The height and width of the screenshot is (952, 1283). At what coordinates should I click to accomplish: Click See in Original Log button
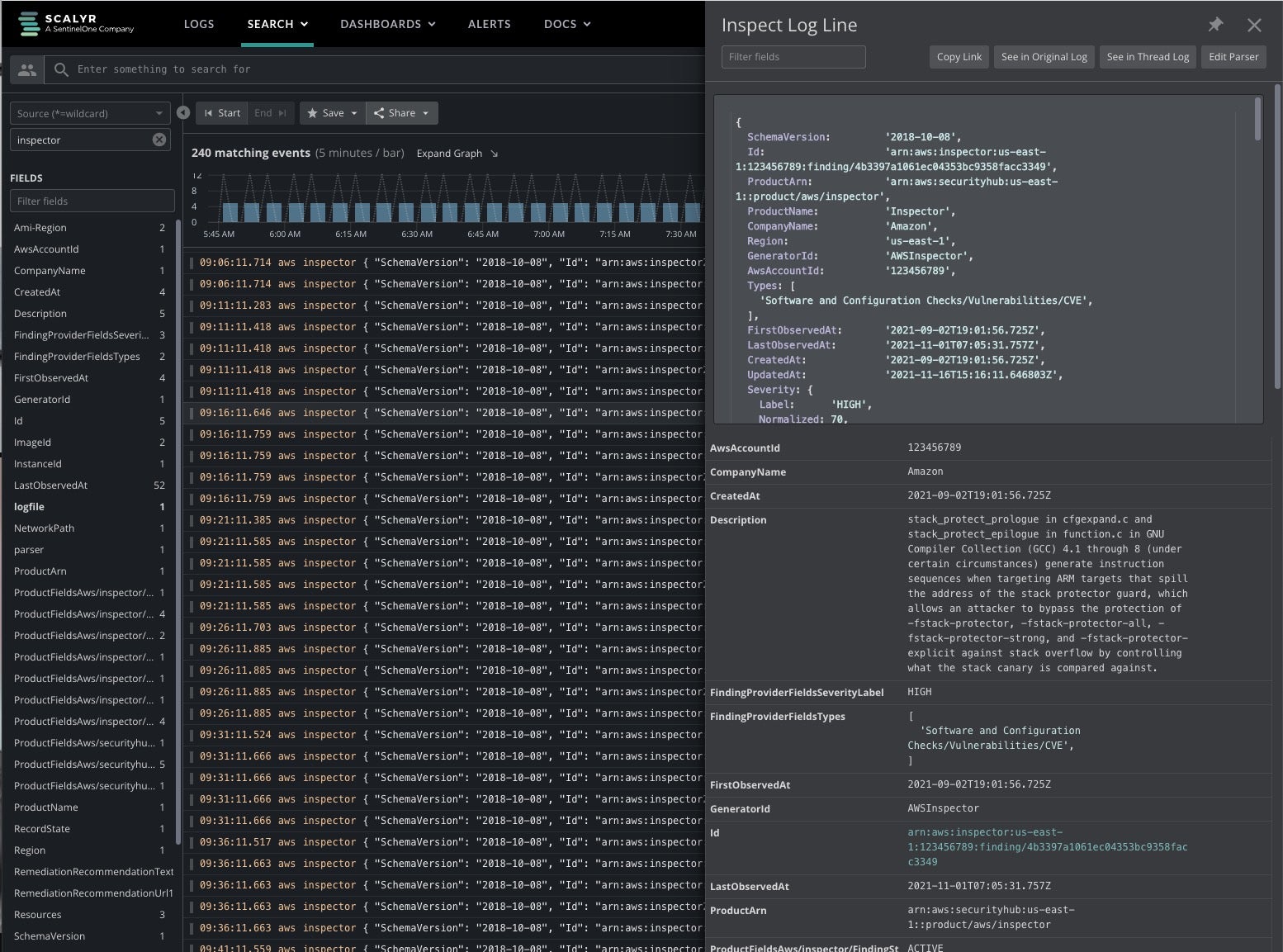coord(1044,57)
